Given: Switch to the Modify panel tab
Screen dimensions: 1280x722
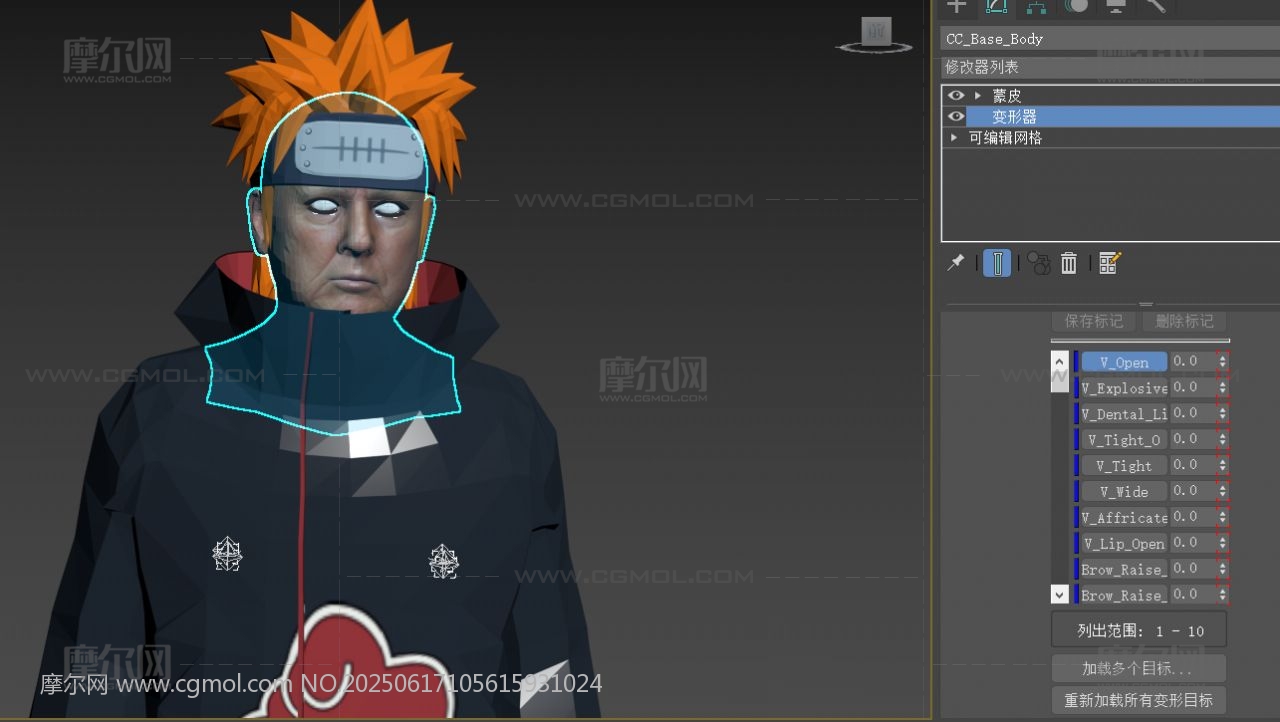Looking at the screenshot, I should pos(996,6).
